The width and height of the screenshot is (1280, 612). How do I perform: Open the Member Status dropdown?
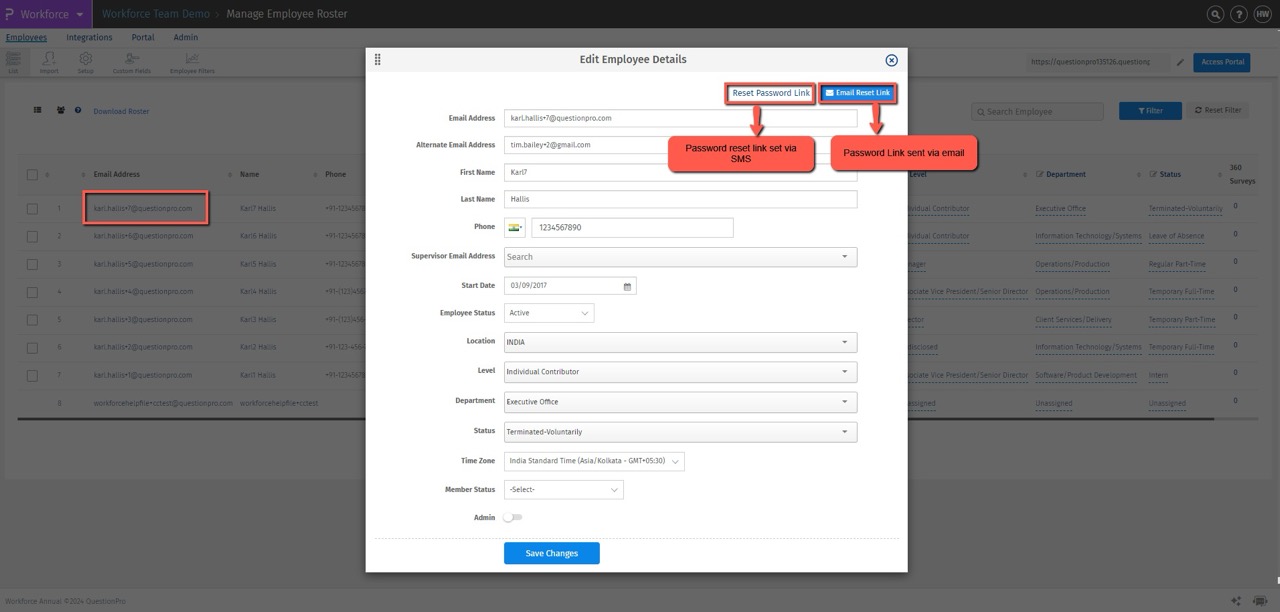point(563,489)
